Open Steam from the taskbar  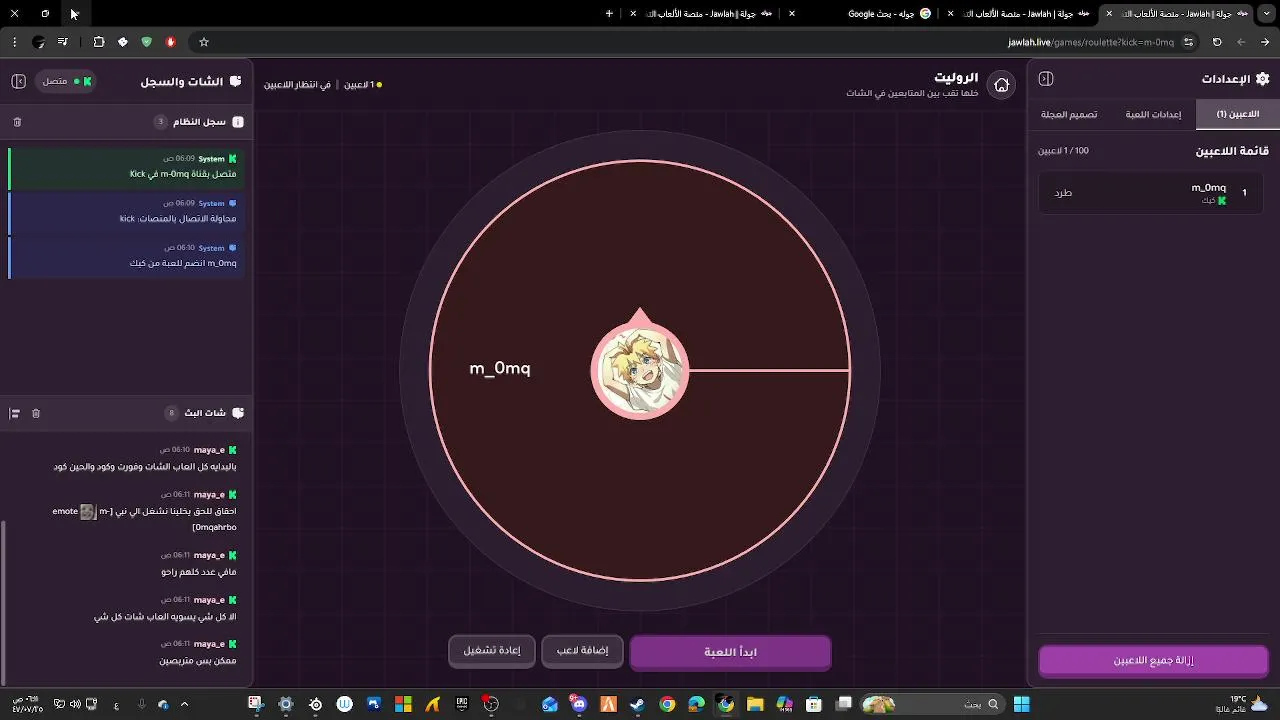[x=637, y=704]
